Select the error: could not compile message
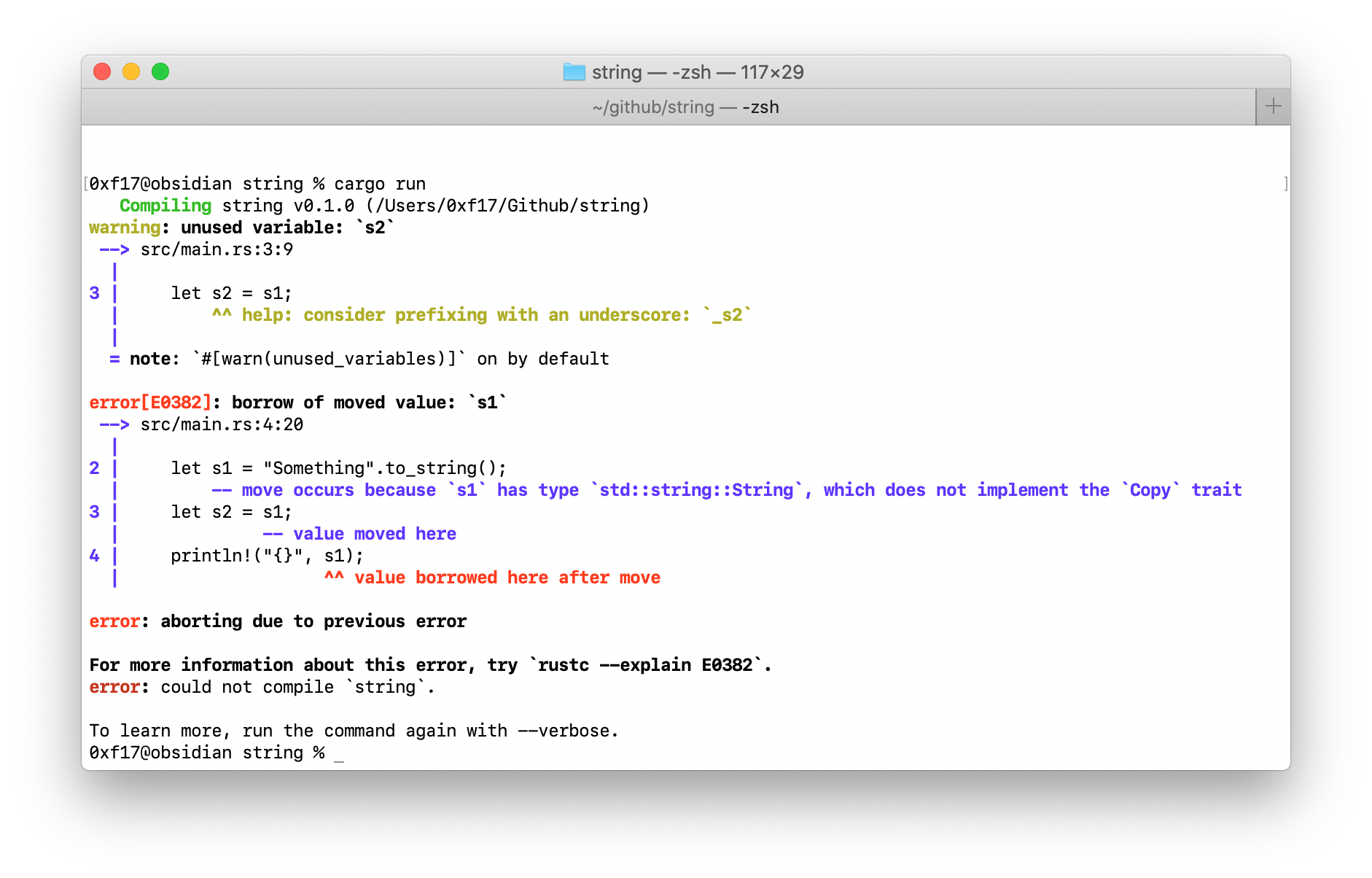Viewport: 1372px width, 878px height. [259, 686]
